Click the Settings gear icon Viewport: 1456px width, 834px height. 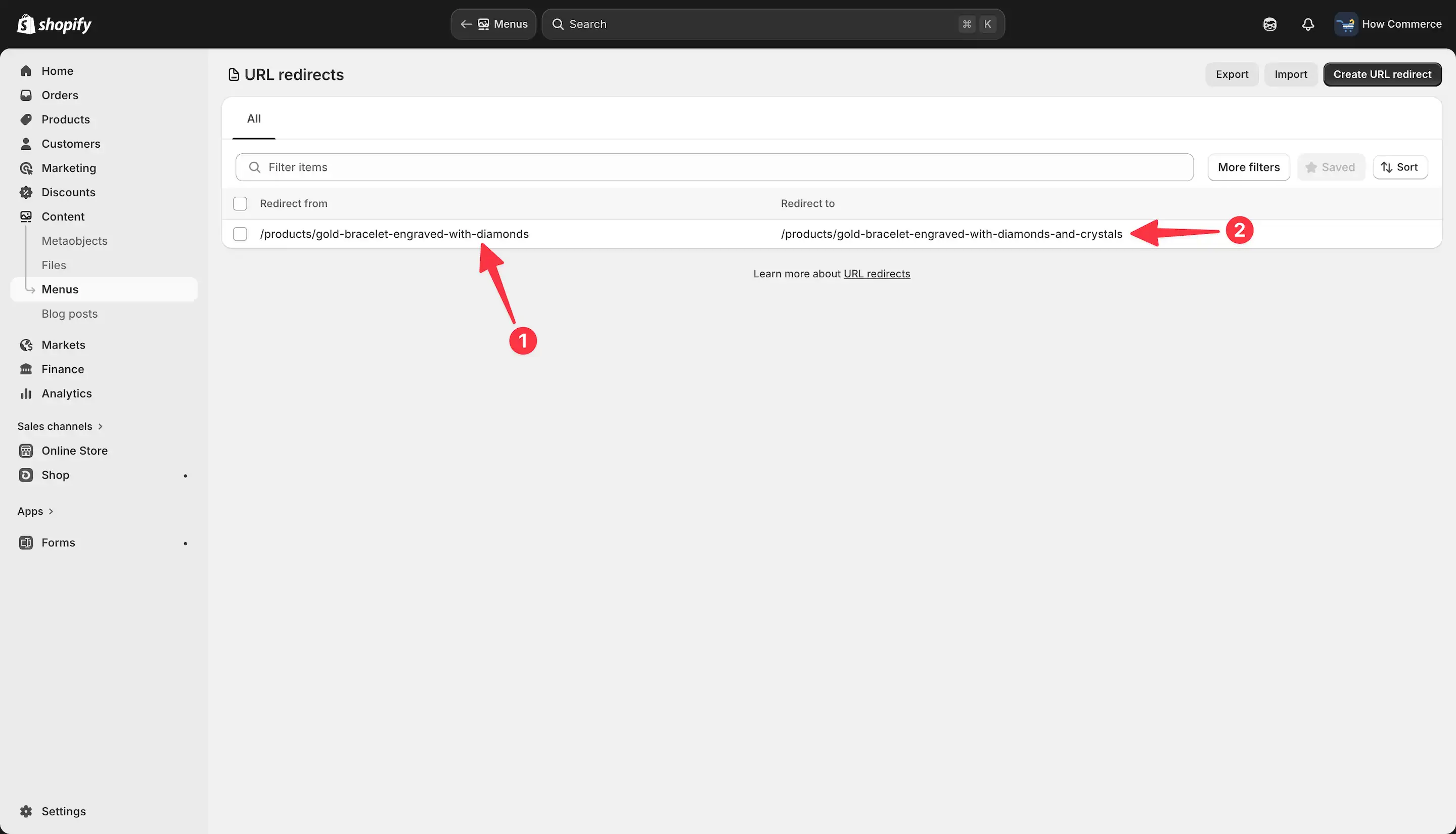coord(26,811)
